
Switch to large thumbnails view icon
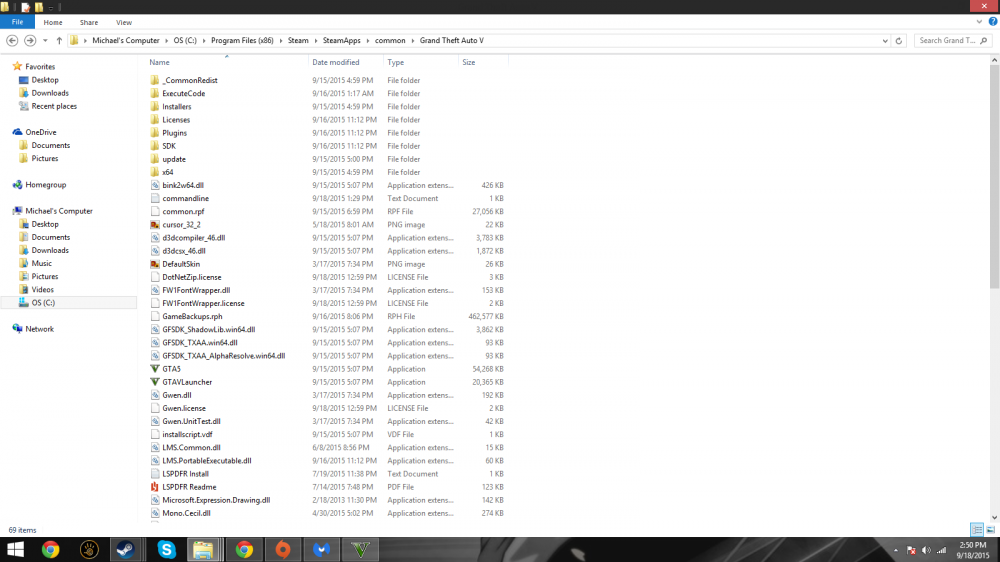[990, 529]
